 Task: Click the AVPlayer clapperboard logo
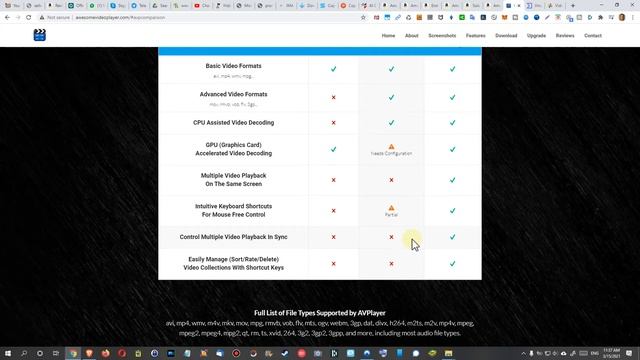(x=40, y=35)
